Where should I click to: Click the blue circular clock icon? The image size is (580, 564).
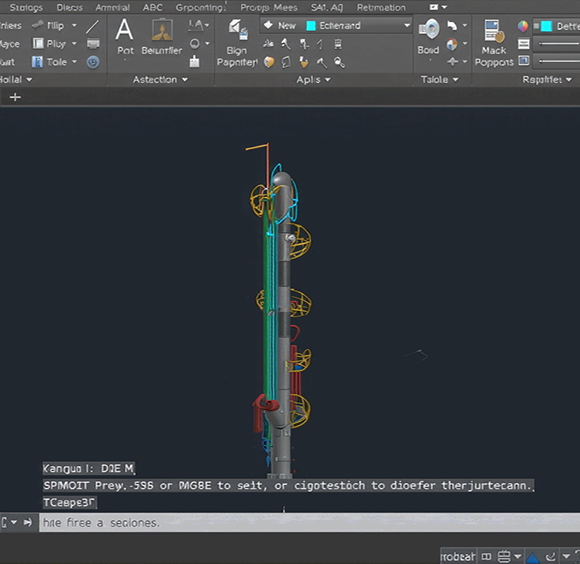[x=93, y=62]
